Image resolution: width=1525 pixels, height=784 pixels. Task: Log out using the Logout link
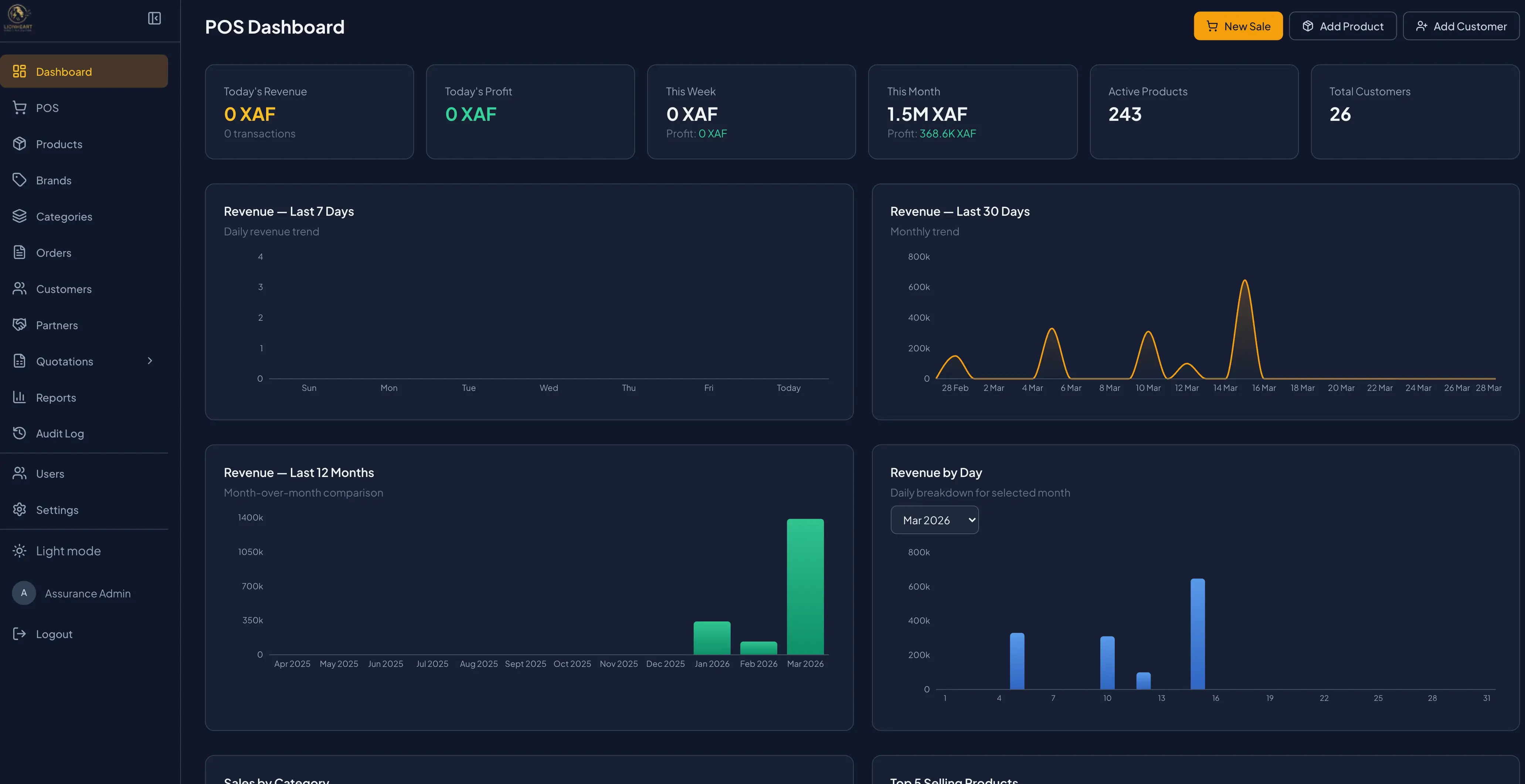point(53,634)
